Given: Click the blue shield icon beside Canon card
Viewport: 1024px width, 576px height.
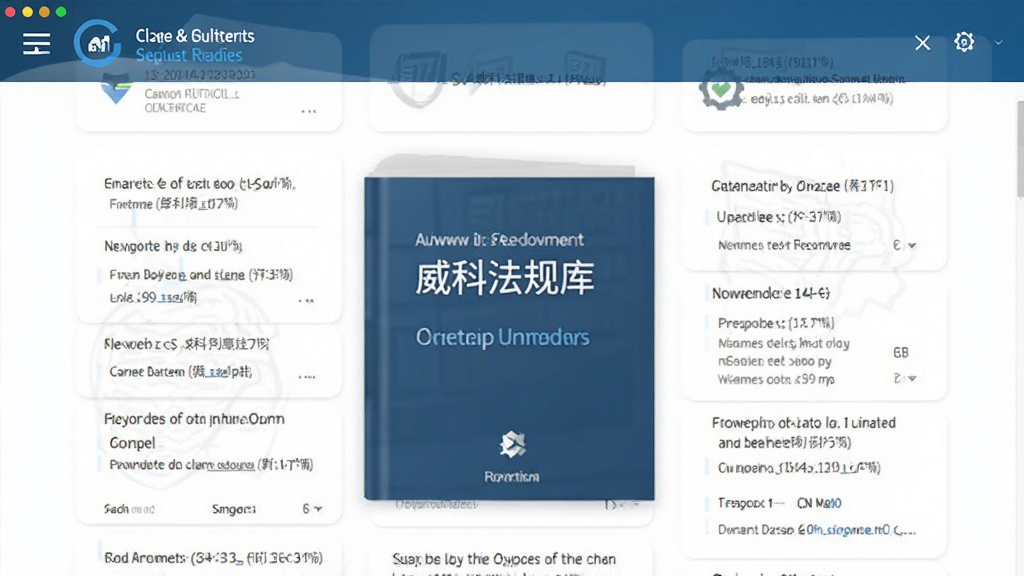Looking at the screenshot, I should (116, 89).
